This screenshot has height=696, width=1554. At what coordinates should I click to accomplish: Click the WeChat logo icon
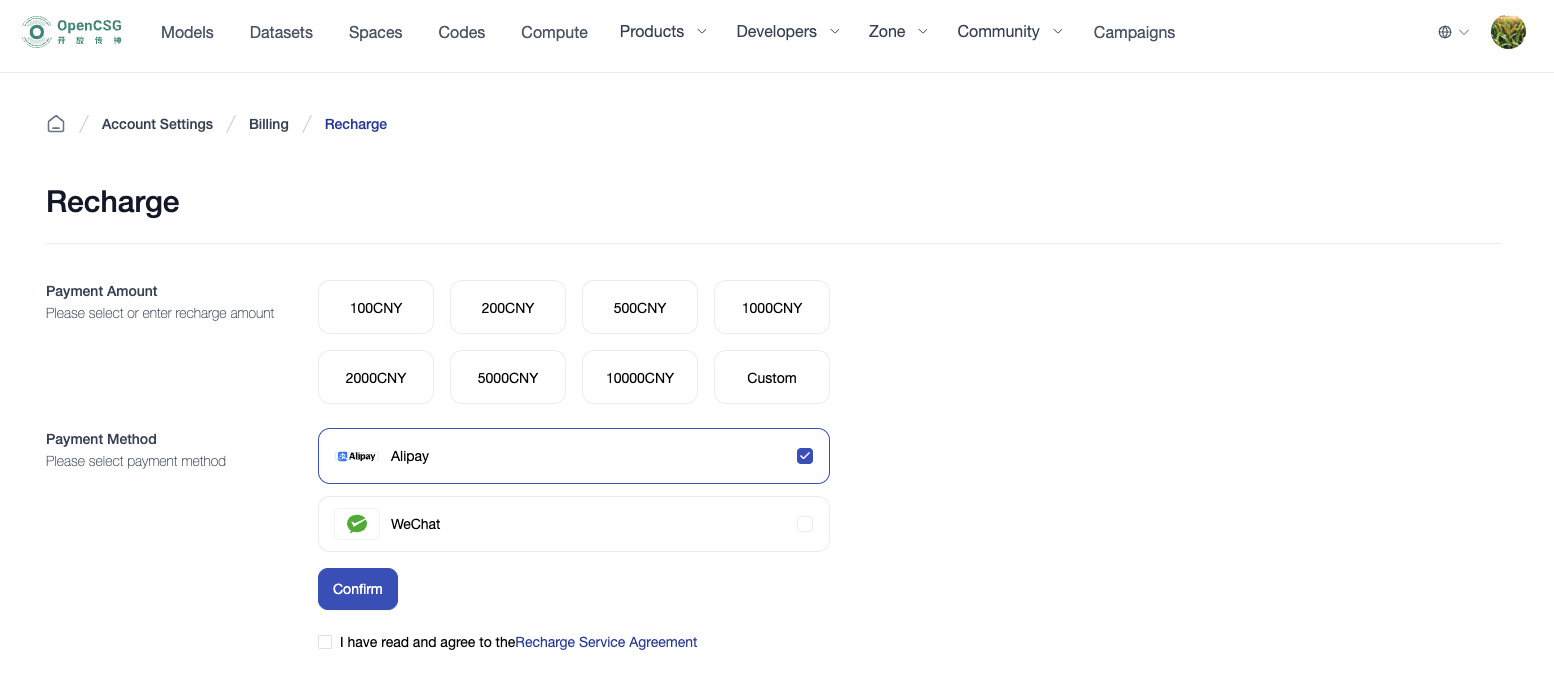pos(357,524)
